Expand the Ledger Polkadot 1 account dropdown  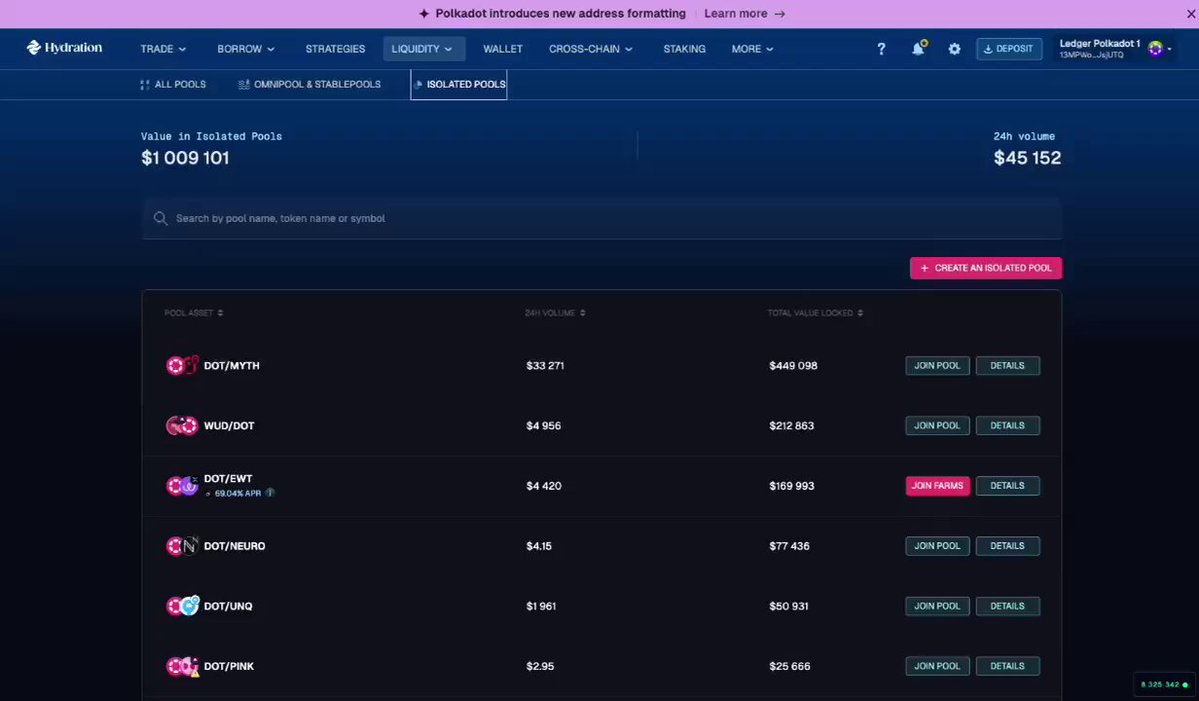pyautogui.click(x=1115, y=49)
